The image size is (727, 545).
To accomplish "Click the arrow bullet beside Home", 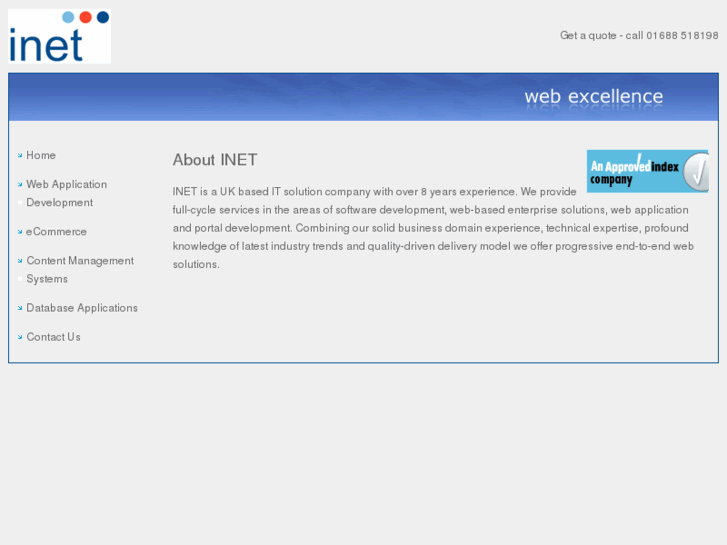I will (20, 155).
